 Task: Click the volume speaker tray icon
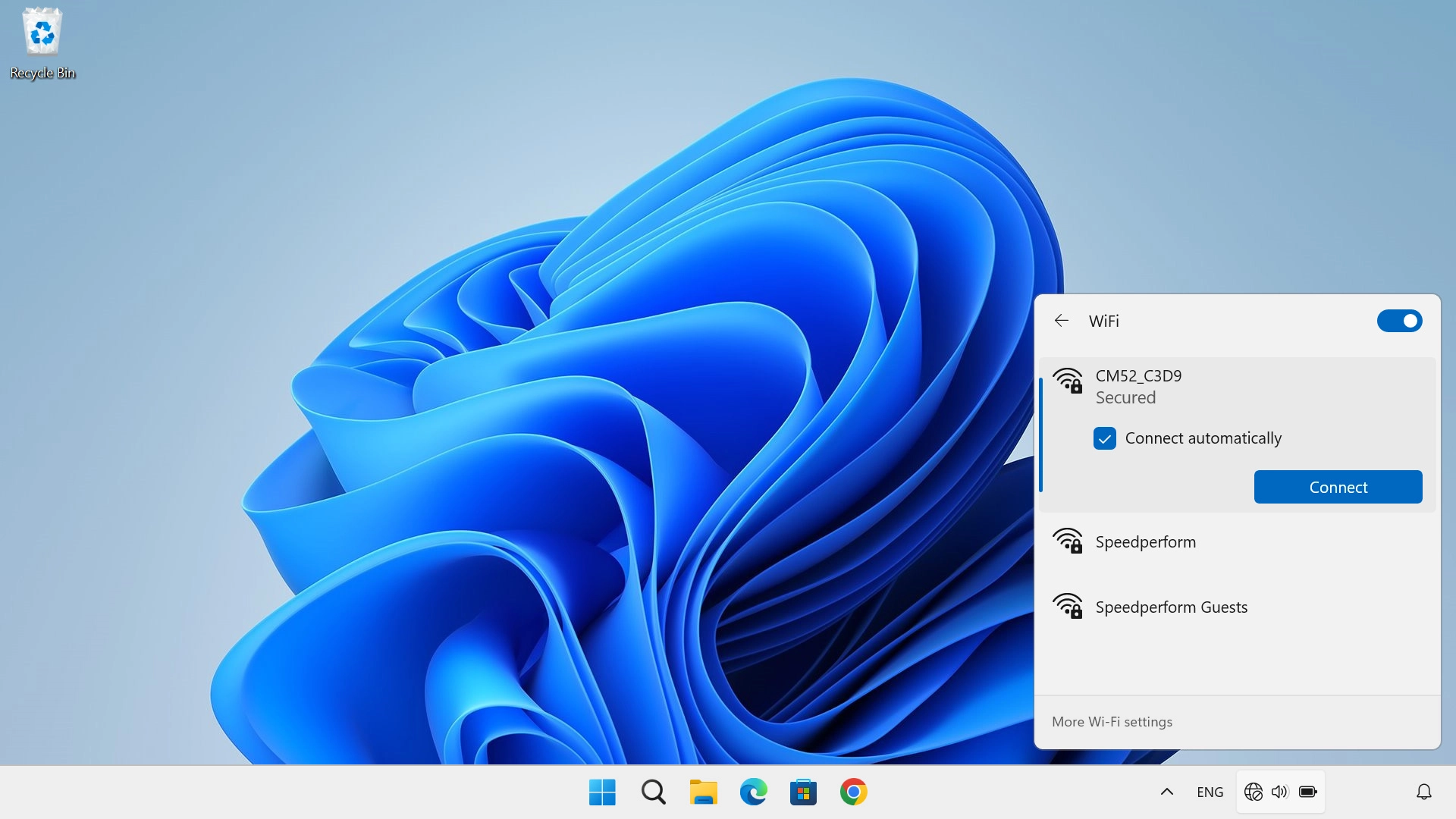(x=1280, y=792)
